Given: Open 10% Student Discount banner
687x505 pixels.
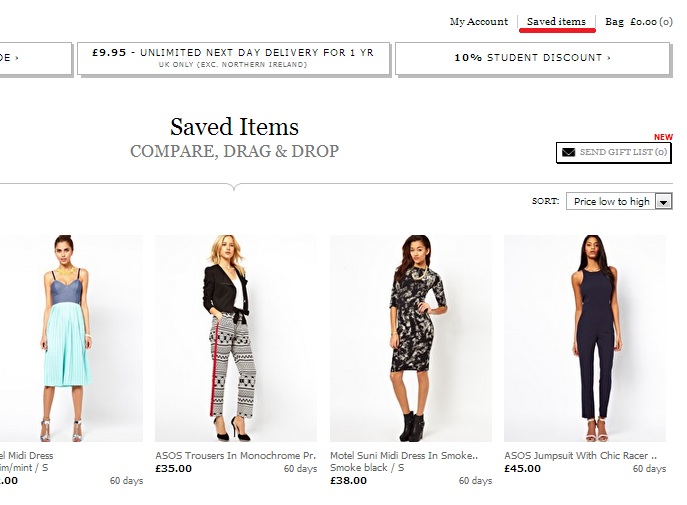Looking at the screenshot, I should tap(532, 58).
